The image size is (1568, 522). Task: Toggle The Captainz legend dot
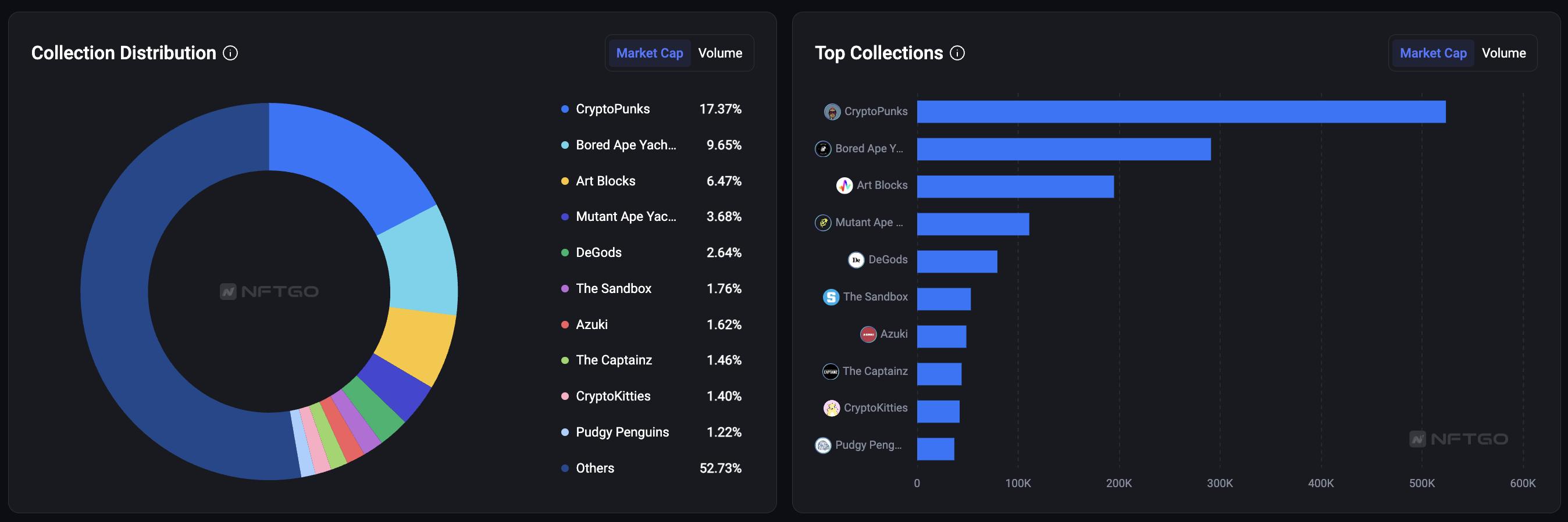click(564, 360)
